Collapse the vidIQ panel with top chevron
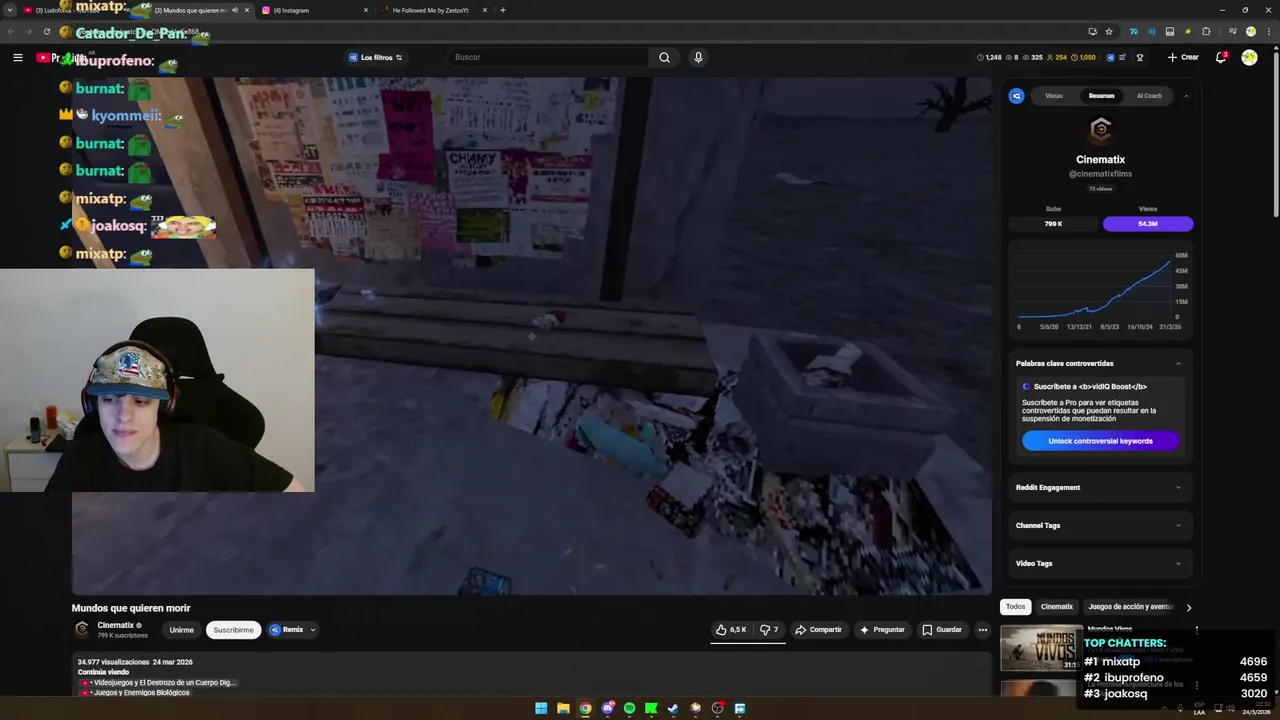This screenshot has height=720, width=1280. (1186, 96)
